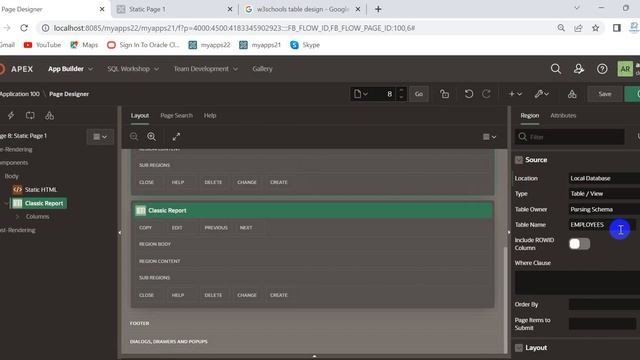Open the Maps bookmark
This screenshot has height=360, width=640.
click(84, 45)
